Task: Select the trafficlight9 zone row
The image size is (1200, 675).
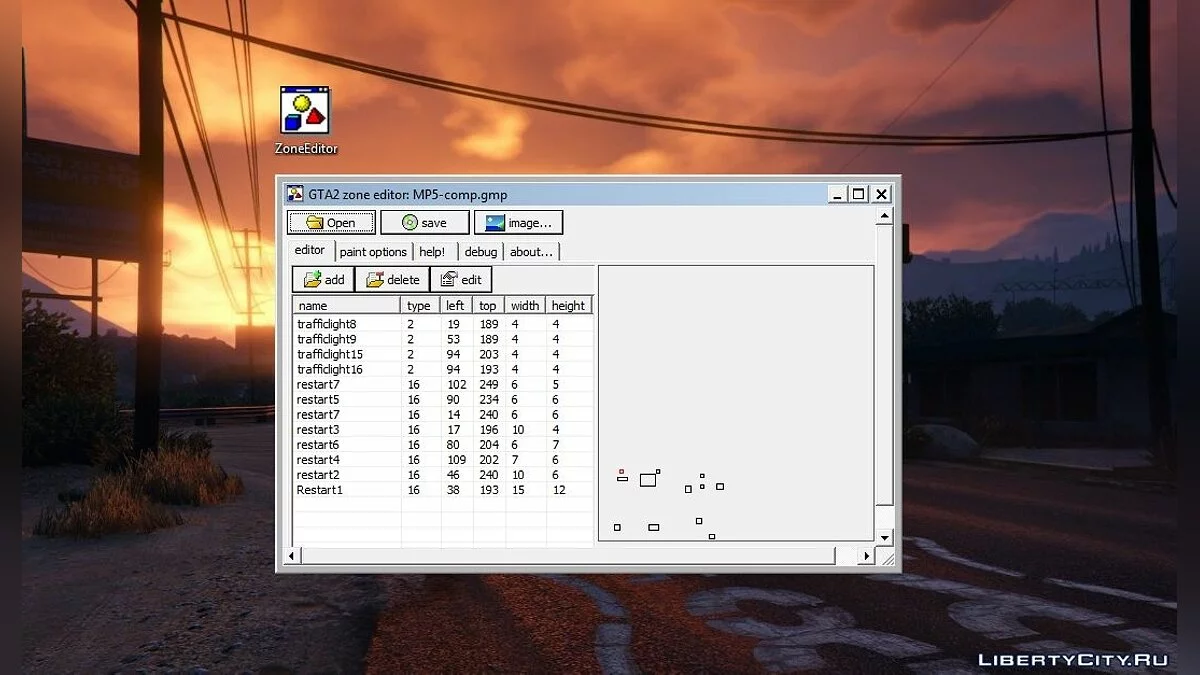Action: (x=443, y=339)
